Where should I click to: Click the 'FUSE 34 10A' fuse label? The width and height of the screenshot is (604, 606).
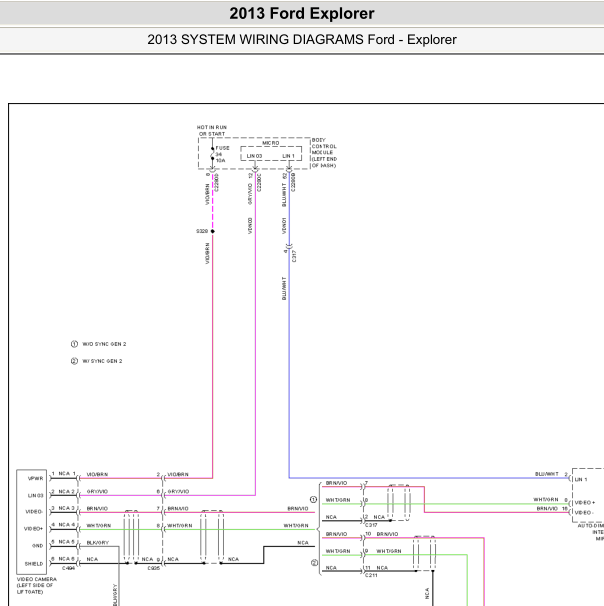pos(222,154)
